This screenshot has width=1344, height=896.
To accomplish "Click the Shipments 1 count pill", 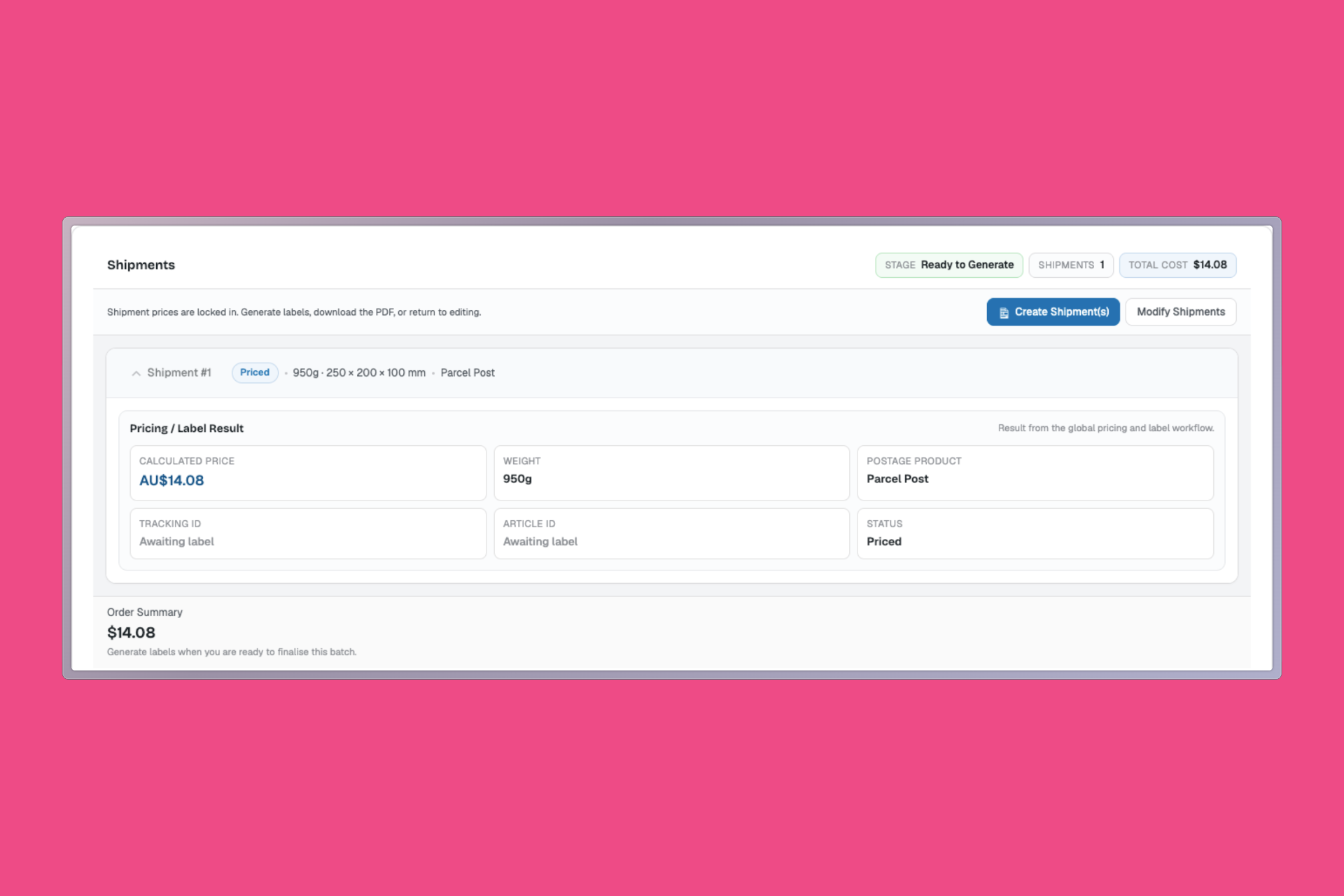I will (x=1071, y=265).
